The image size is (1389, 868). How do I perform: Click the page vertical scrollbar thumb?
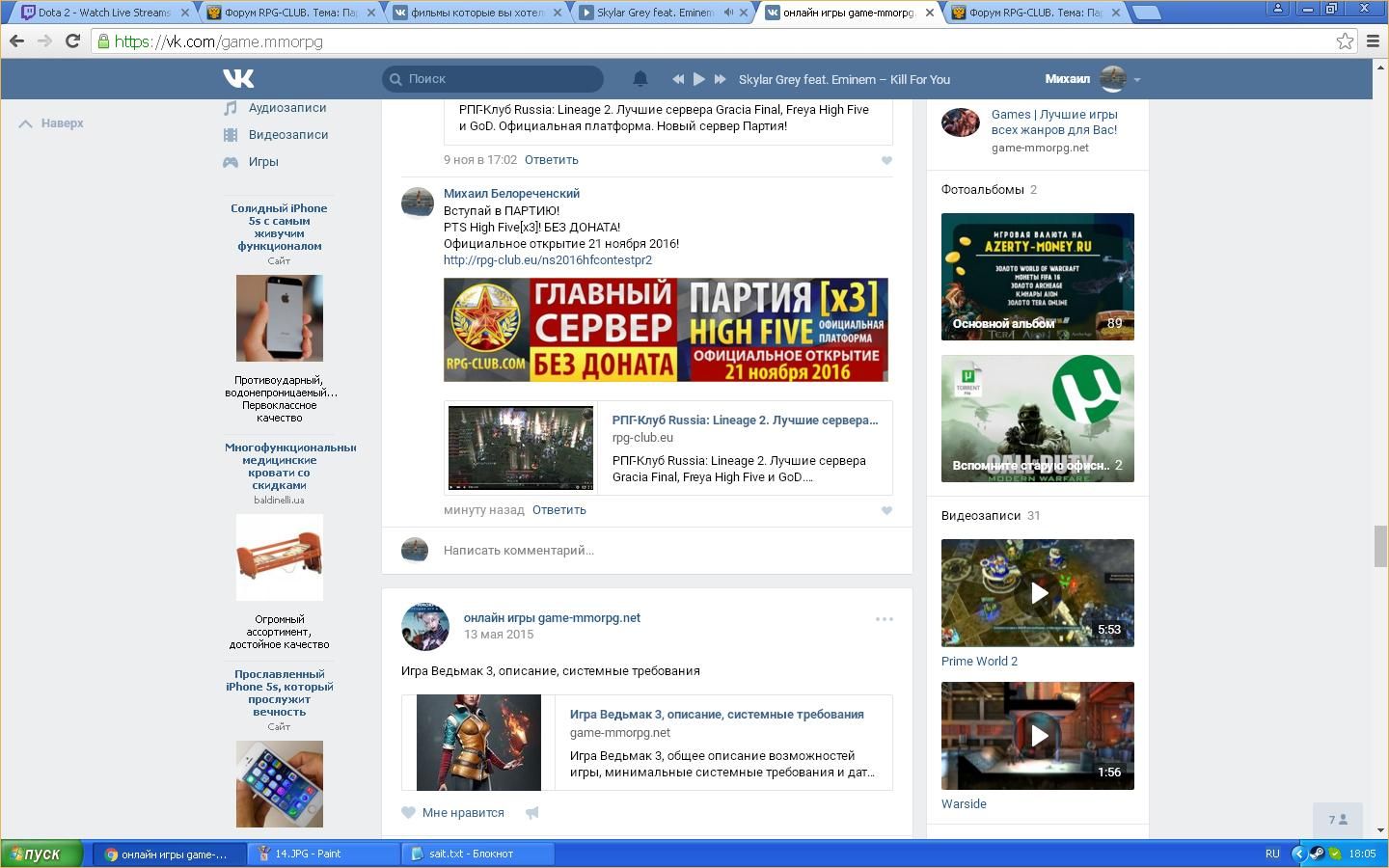coord(1380,547)
